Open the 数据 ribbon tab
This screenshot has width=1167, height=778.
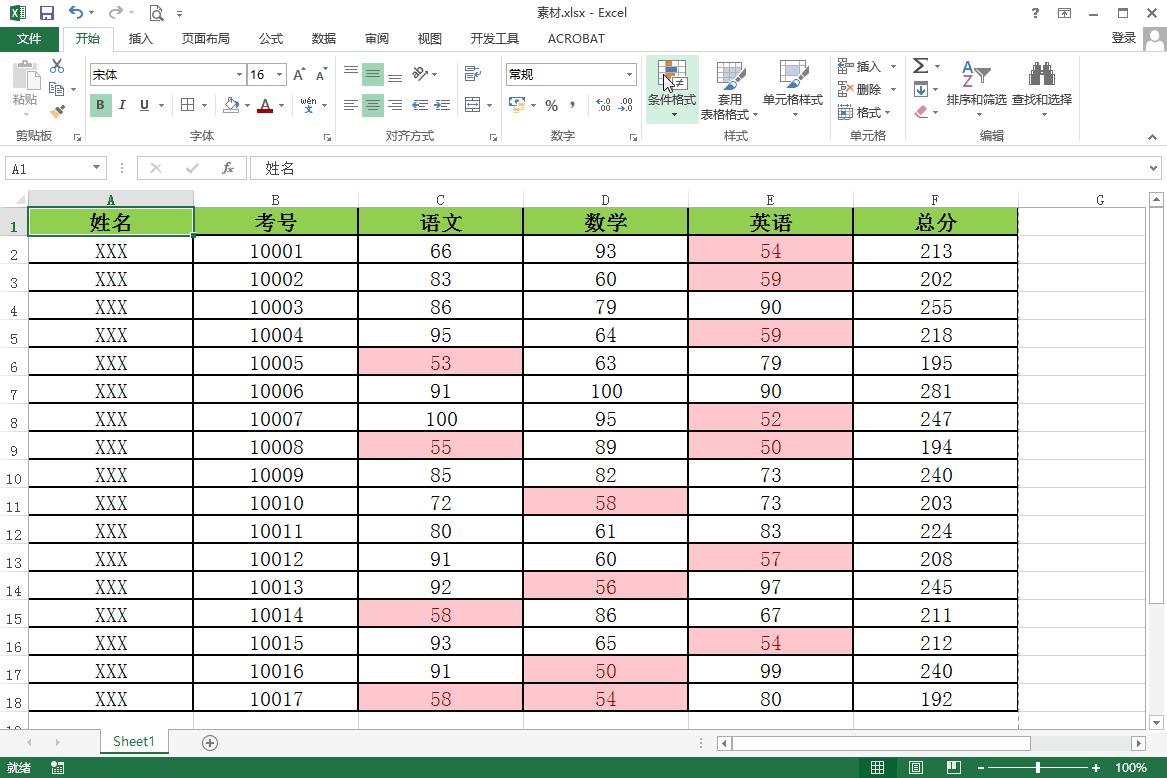[324, 39]
